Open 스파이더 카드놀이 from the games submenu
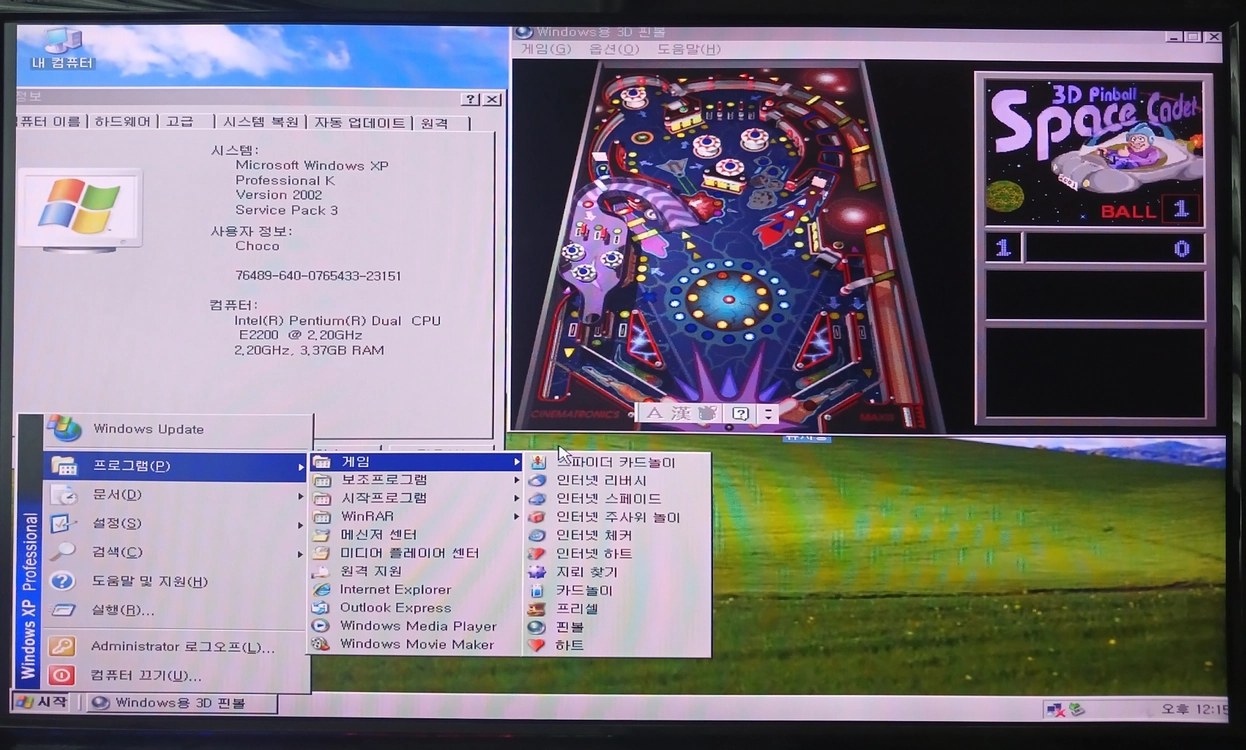This screenshot has width=1246, height=750. (618, 462)
